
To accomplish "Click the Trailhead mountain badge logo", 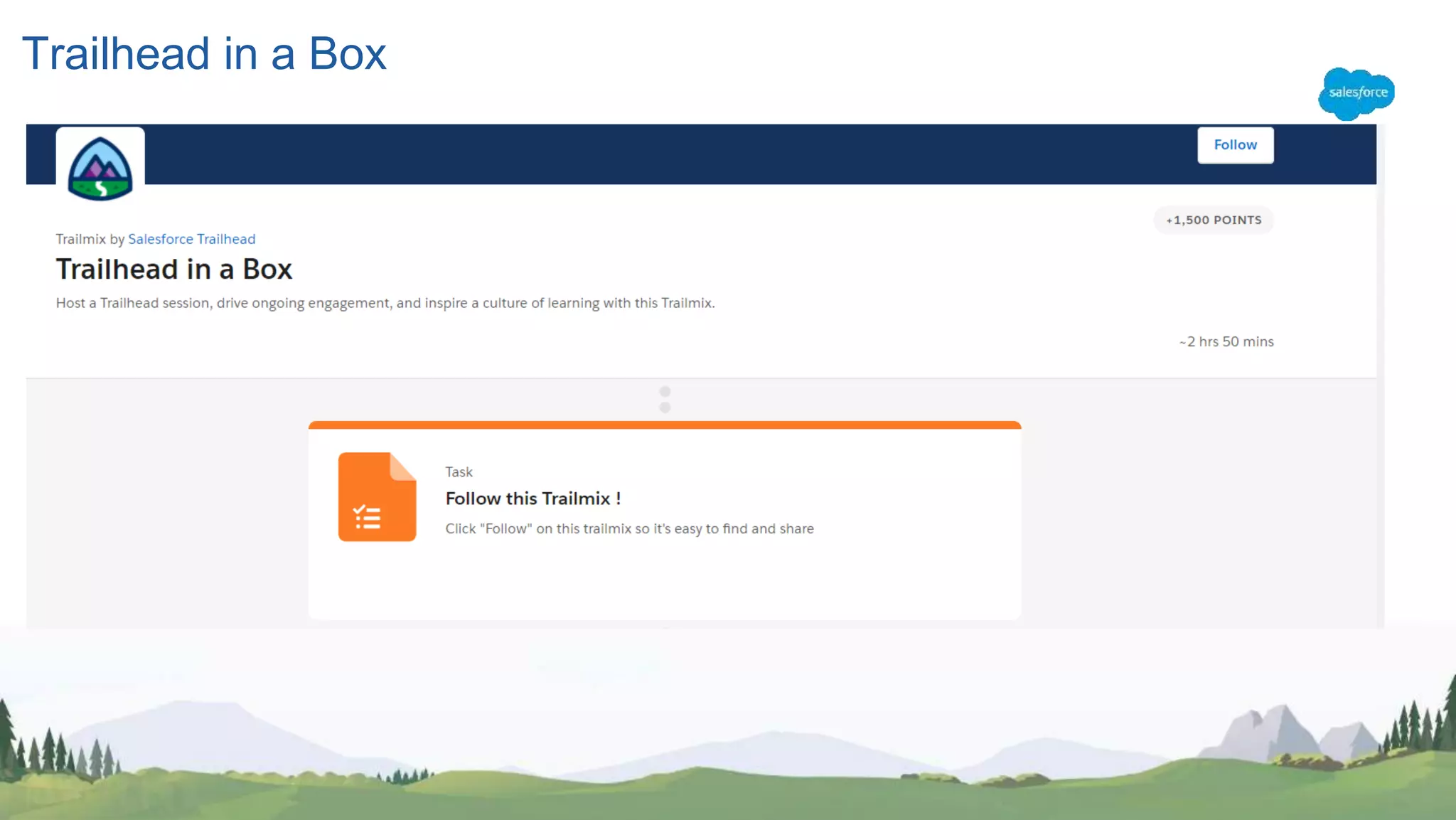I will 100,169.
